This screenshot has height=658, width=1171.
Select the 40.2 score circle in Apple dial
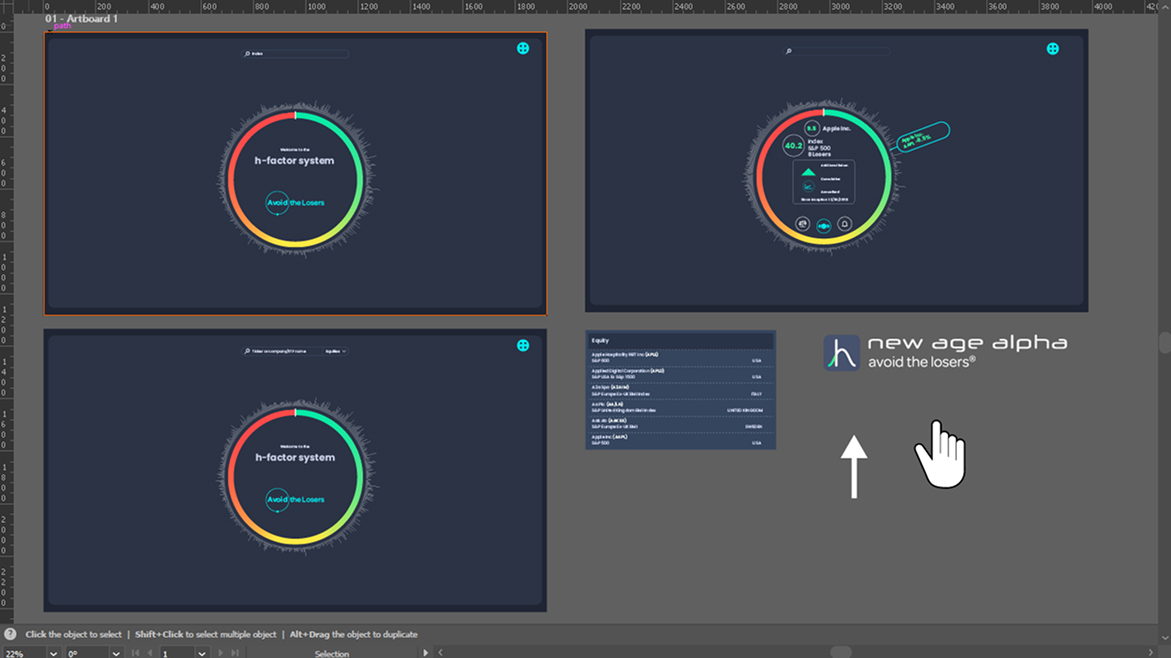tap(794, 146)
